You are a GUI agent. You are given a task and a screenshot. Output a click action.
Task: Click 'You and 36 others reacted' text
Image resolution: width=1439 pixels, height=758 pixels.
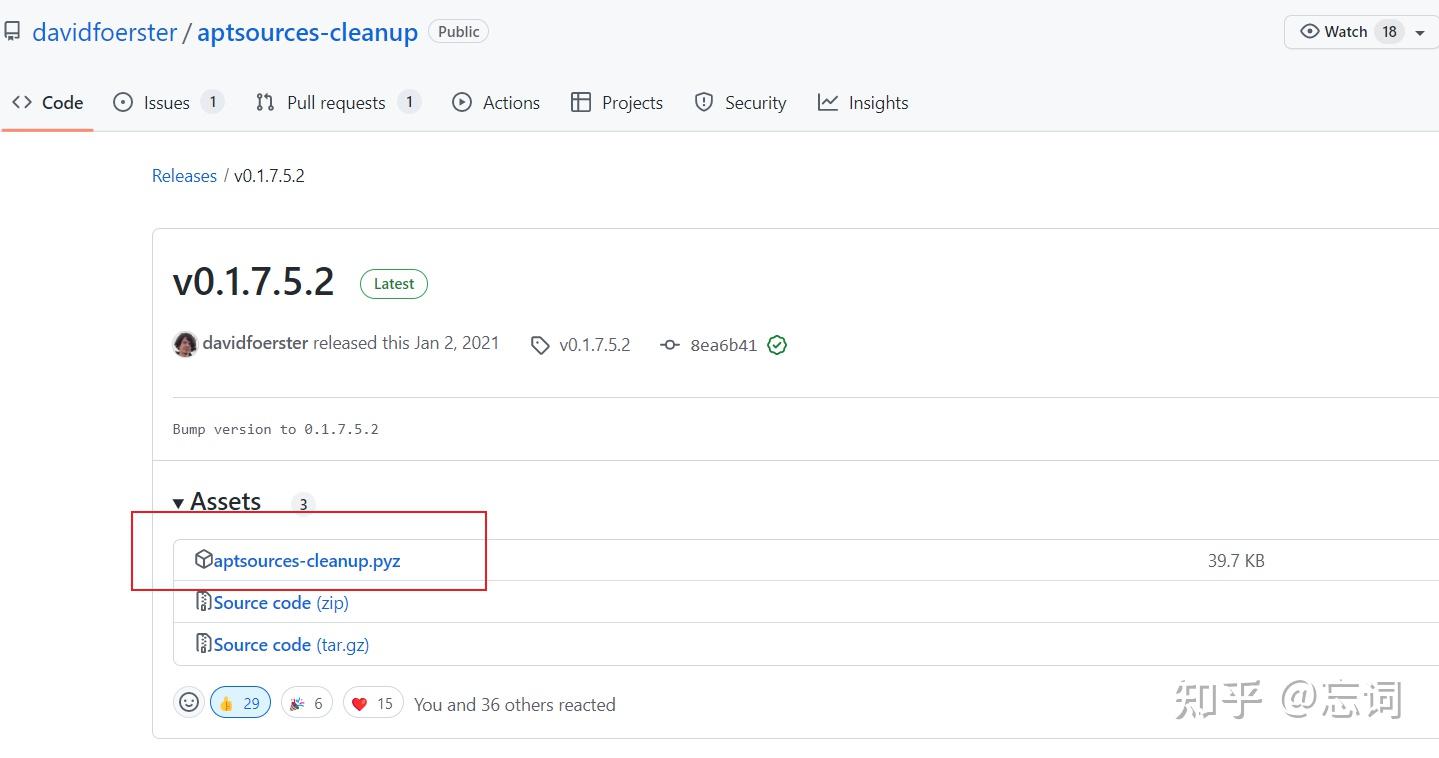coord(515,705)
